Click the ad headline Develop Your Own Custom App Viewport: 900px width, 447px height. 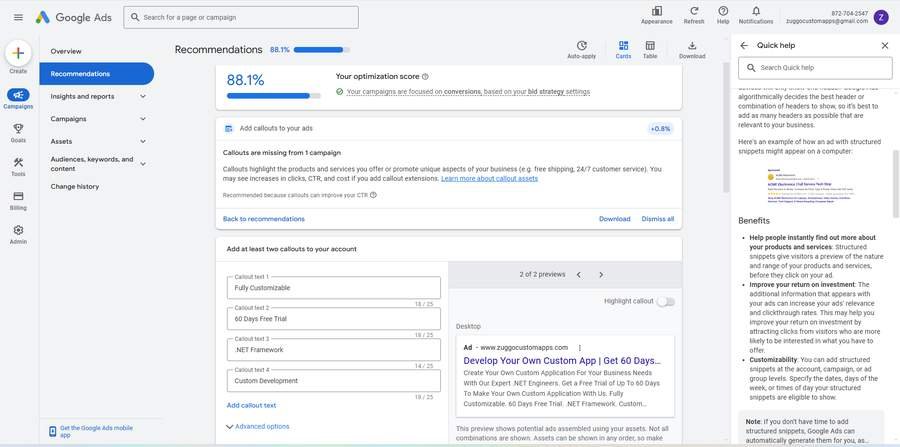[562, 361]
